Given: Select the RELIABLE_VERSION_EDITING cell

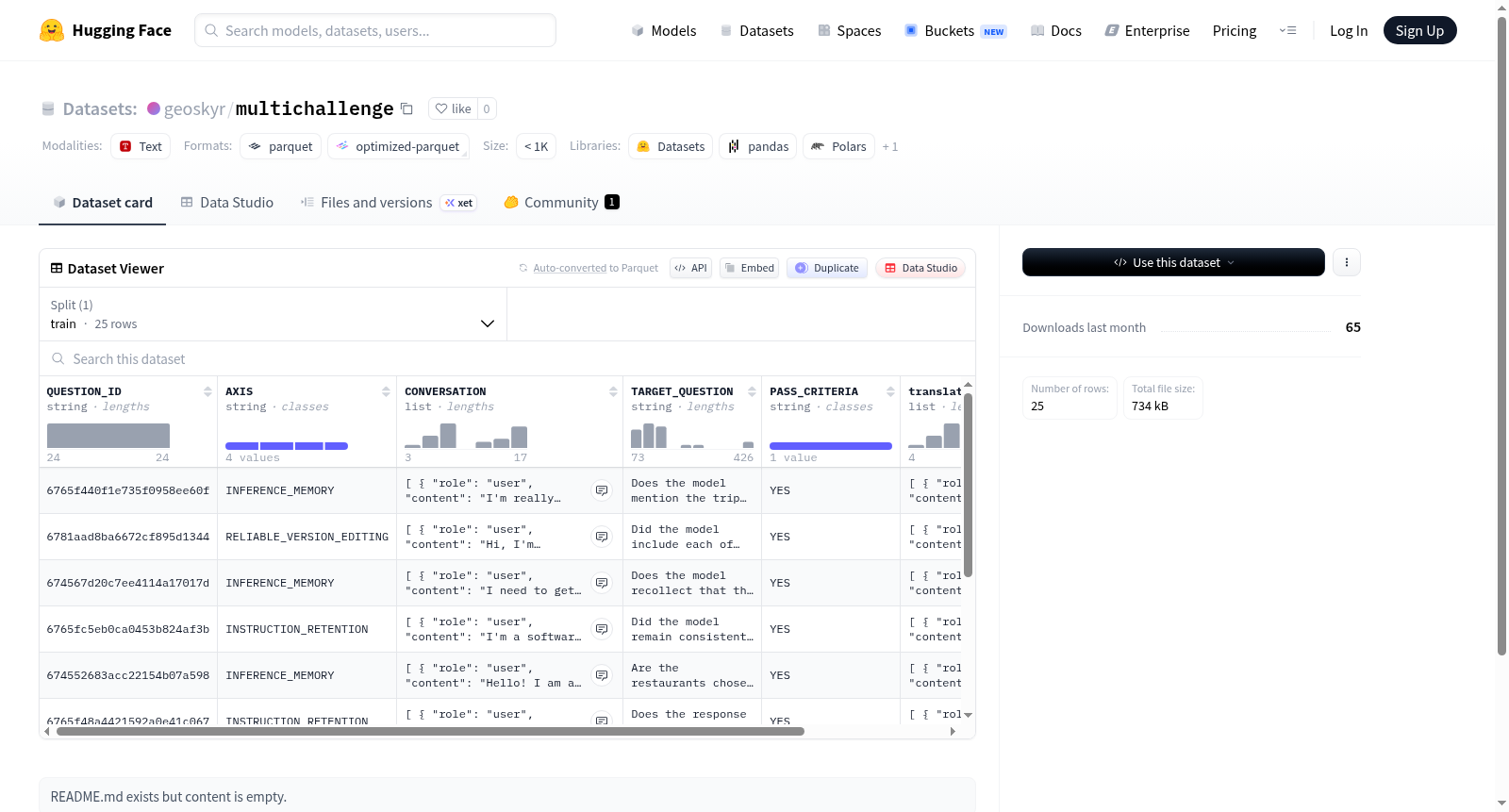Looking at the screenshot, I should point(307,537).
